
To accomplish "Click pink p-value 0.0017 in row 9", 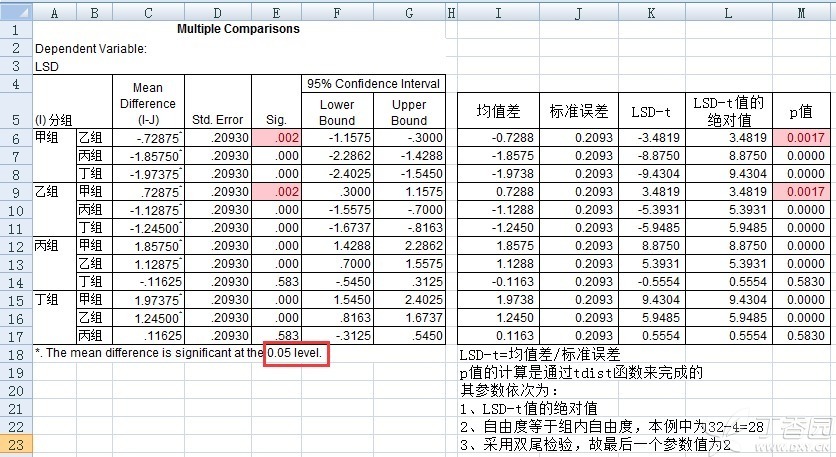I will coord(801,191).
